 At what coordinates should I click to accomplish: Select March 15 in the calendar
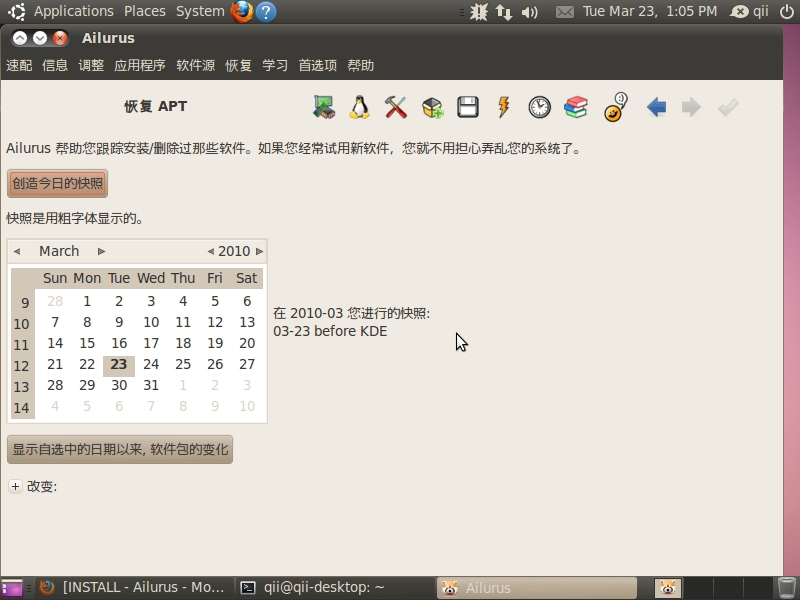point(87,343)
